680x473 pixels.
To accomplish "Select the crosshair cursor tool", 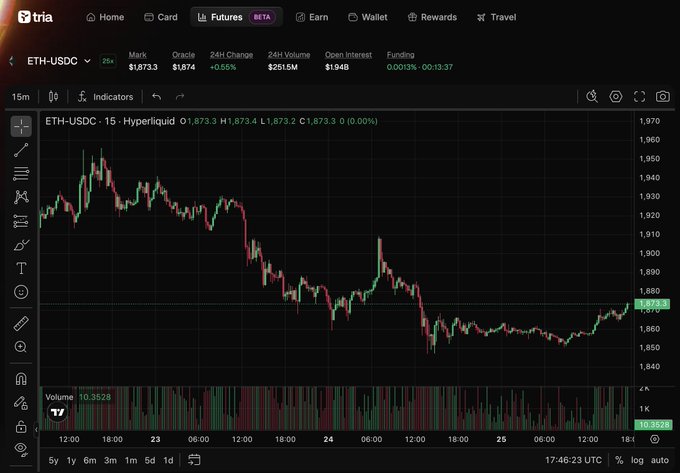I will click(21, 127).
